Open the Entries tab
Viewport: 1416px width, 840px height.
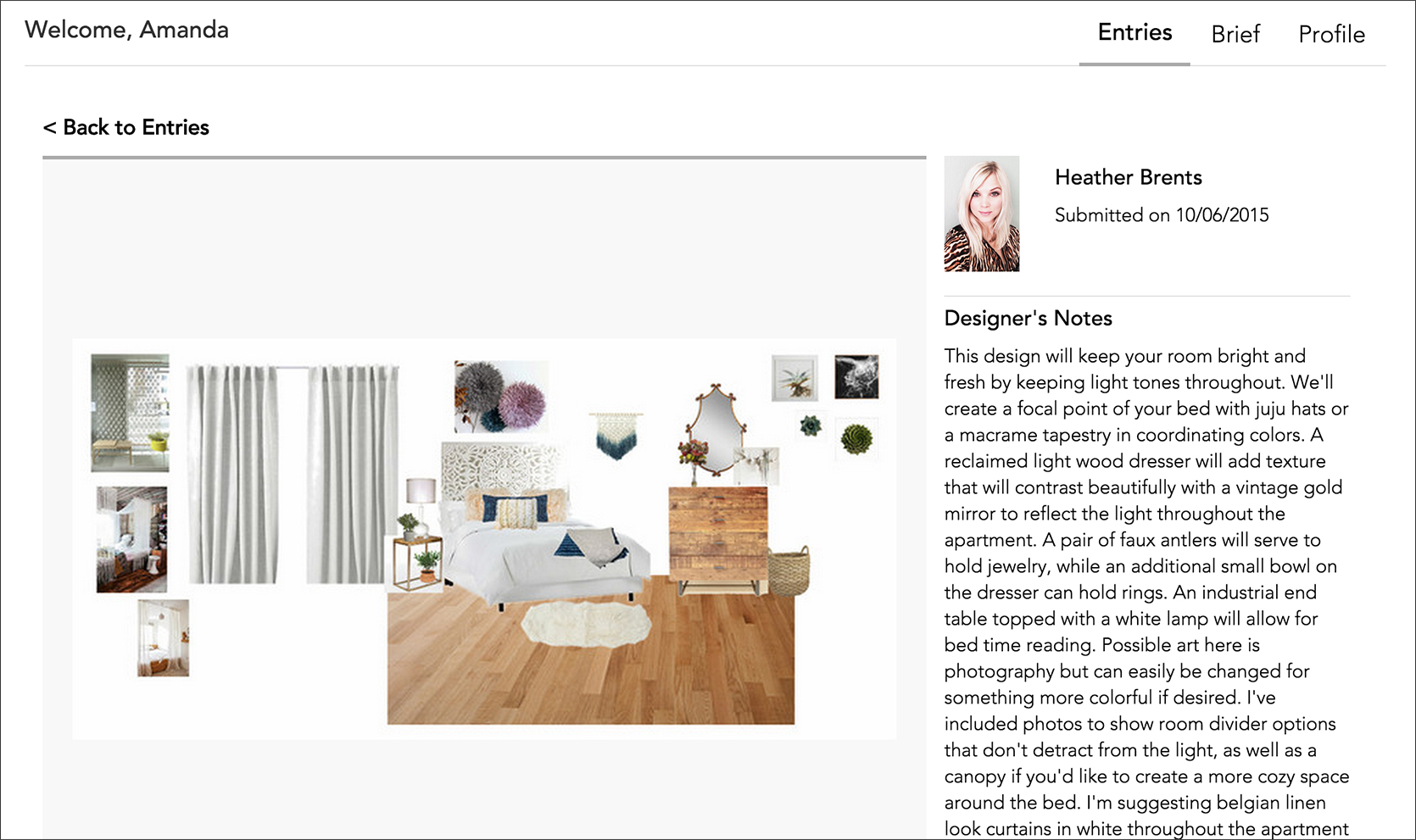coord(1134,32)
